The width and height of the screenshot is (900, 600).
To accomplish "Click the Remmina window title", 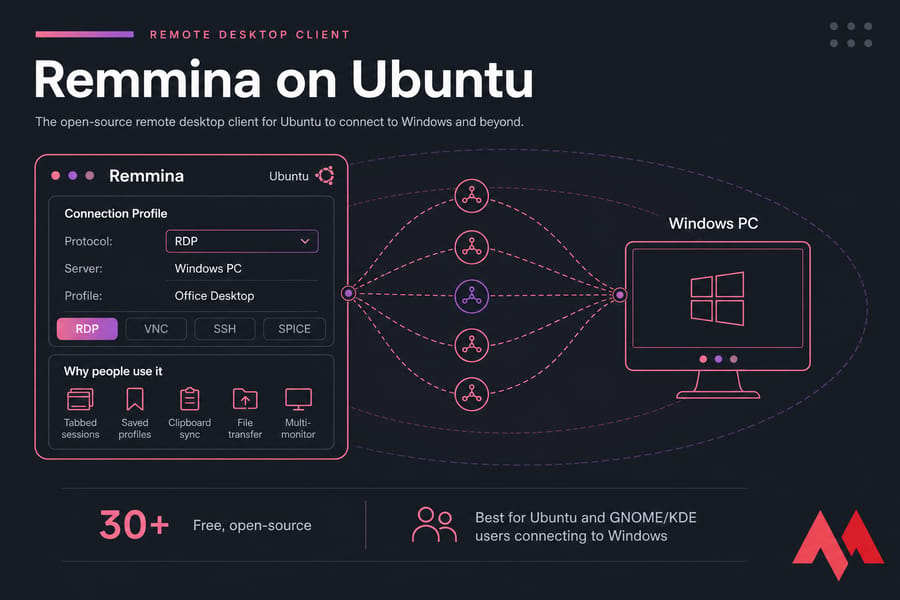I will (x=146, y=176).
